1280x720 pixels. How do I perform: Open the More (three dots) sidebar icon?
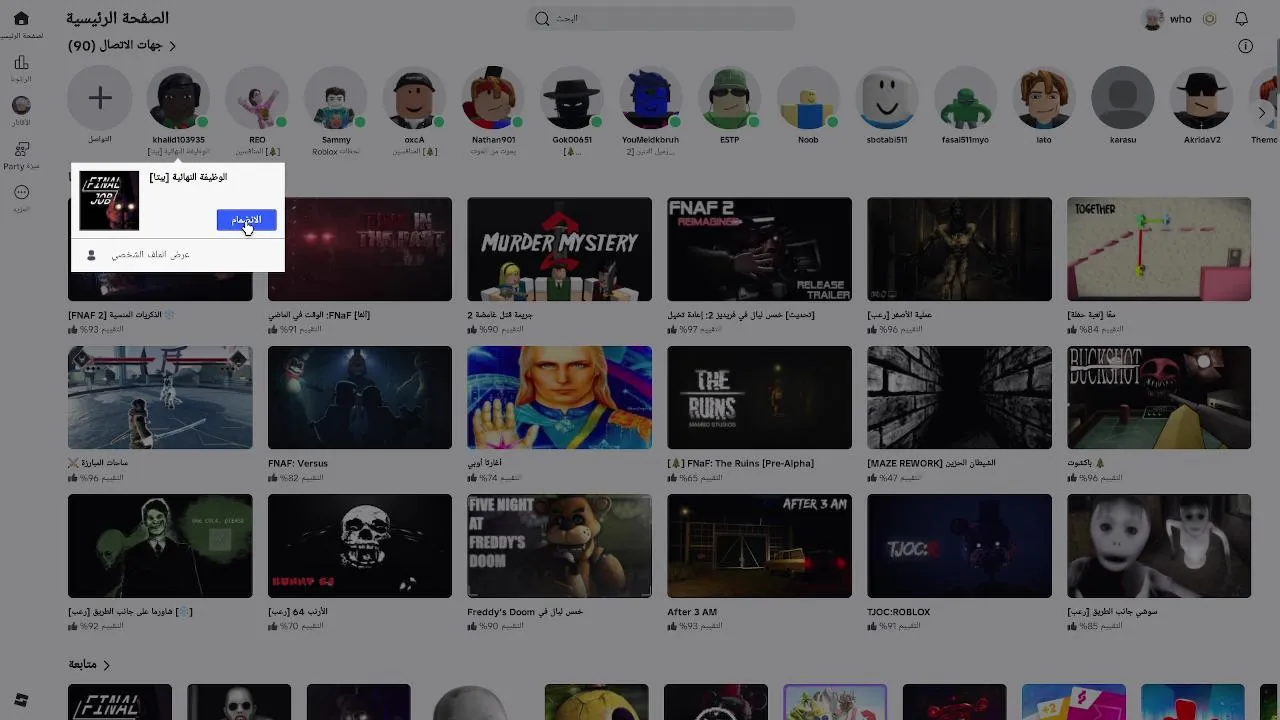[x=21, y=192]
